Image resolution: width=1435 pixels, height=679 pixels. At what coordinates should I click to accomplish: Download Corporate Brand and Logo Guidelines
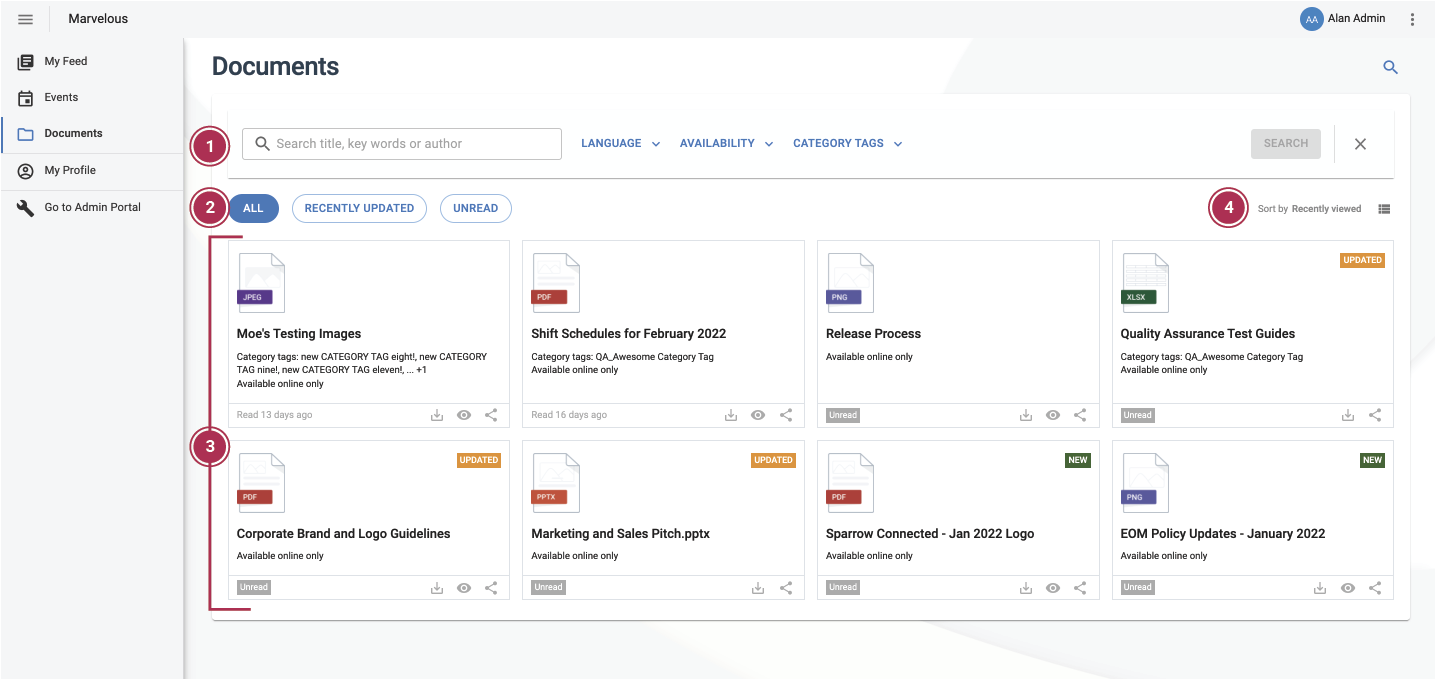coord(437,588)
